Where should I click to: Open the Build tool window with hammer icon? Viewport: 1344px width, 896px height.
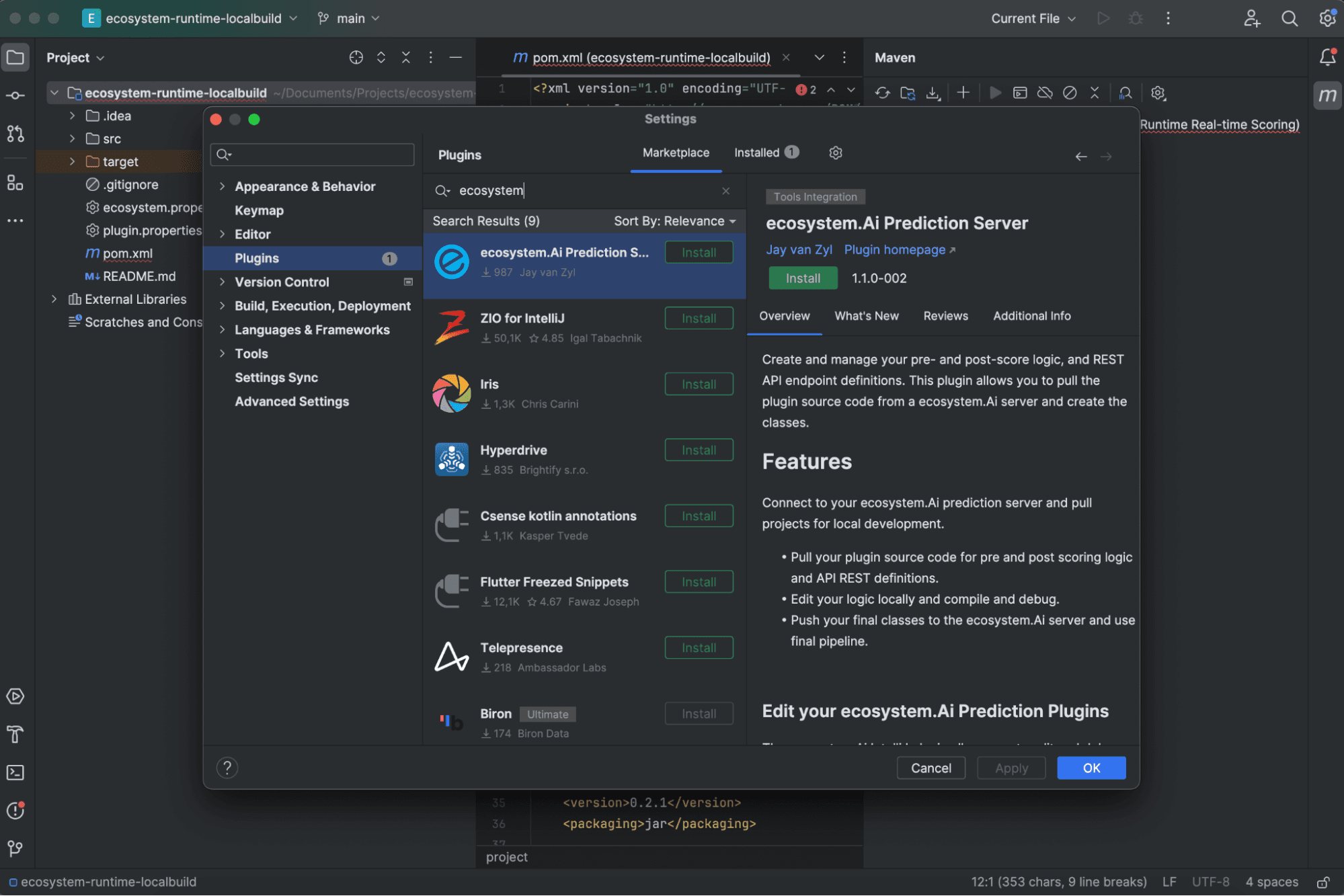15,735
